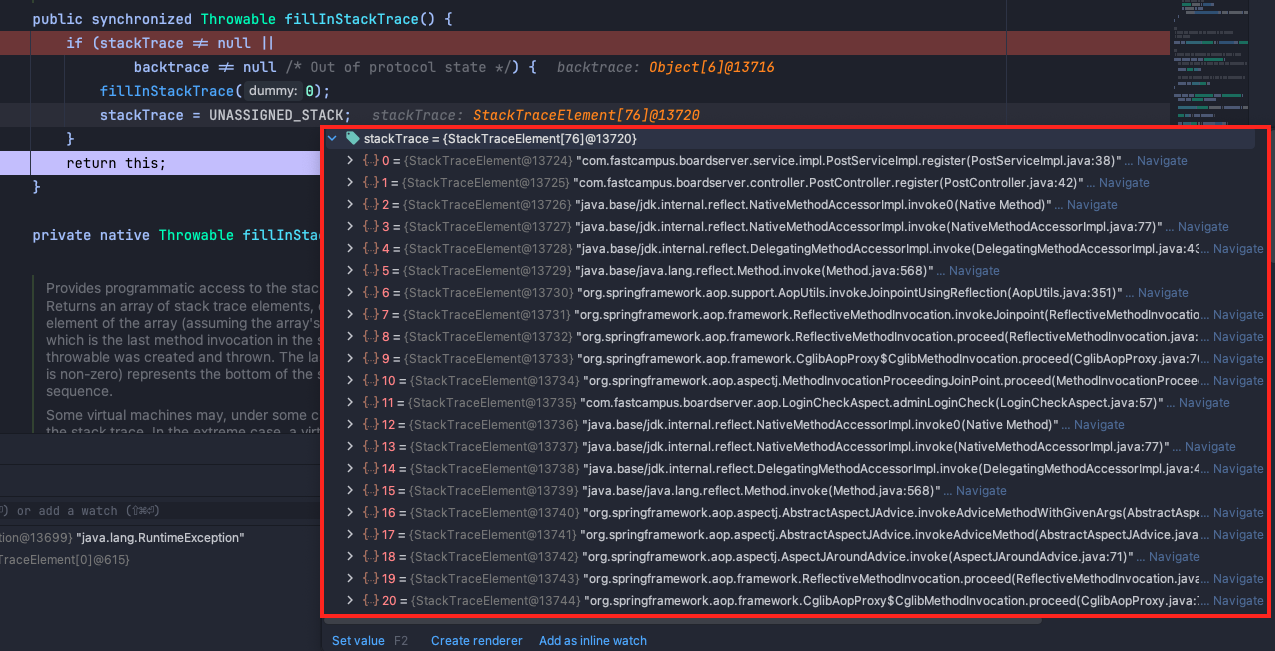The width and height of the screenshot is (1275, 651).
Task: Click the tag icon beside stackTrace root variable
Action: (x=352, y=138)
